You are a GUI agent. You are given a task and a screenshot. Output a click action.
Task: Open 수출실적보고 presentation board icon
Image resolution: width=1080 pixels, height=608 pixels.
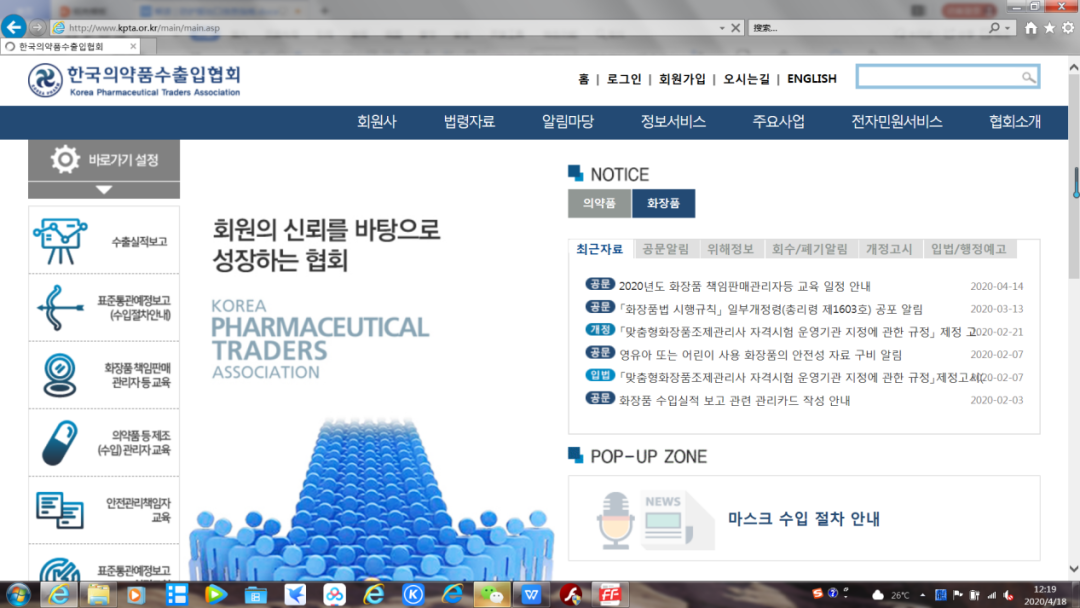(x=60, y=241)
